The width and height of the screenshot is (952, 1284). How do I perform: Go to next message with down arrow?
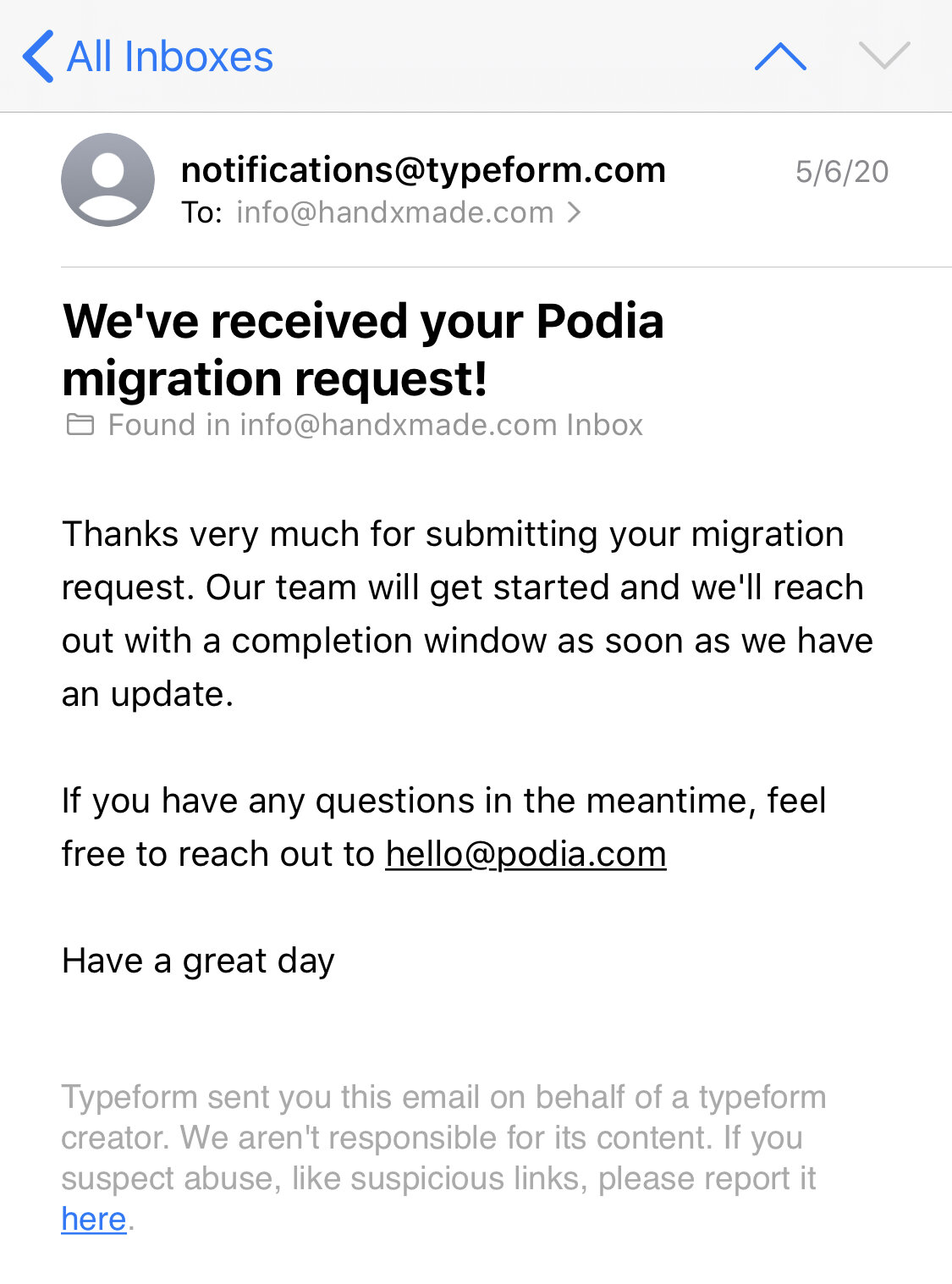pos(883,57)
